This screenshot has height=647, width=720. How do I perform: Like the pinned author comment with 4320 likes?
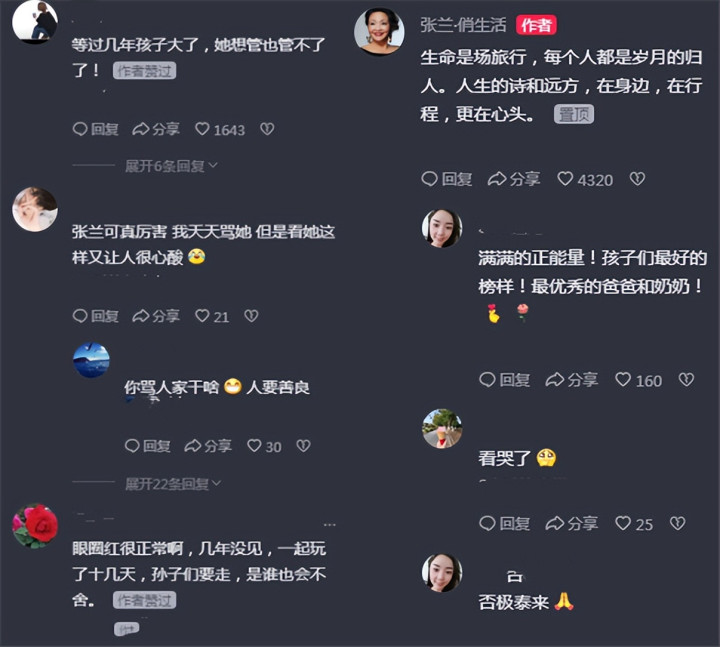[x=585, y=179]
